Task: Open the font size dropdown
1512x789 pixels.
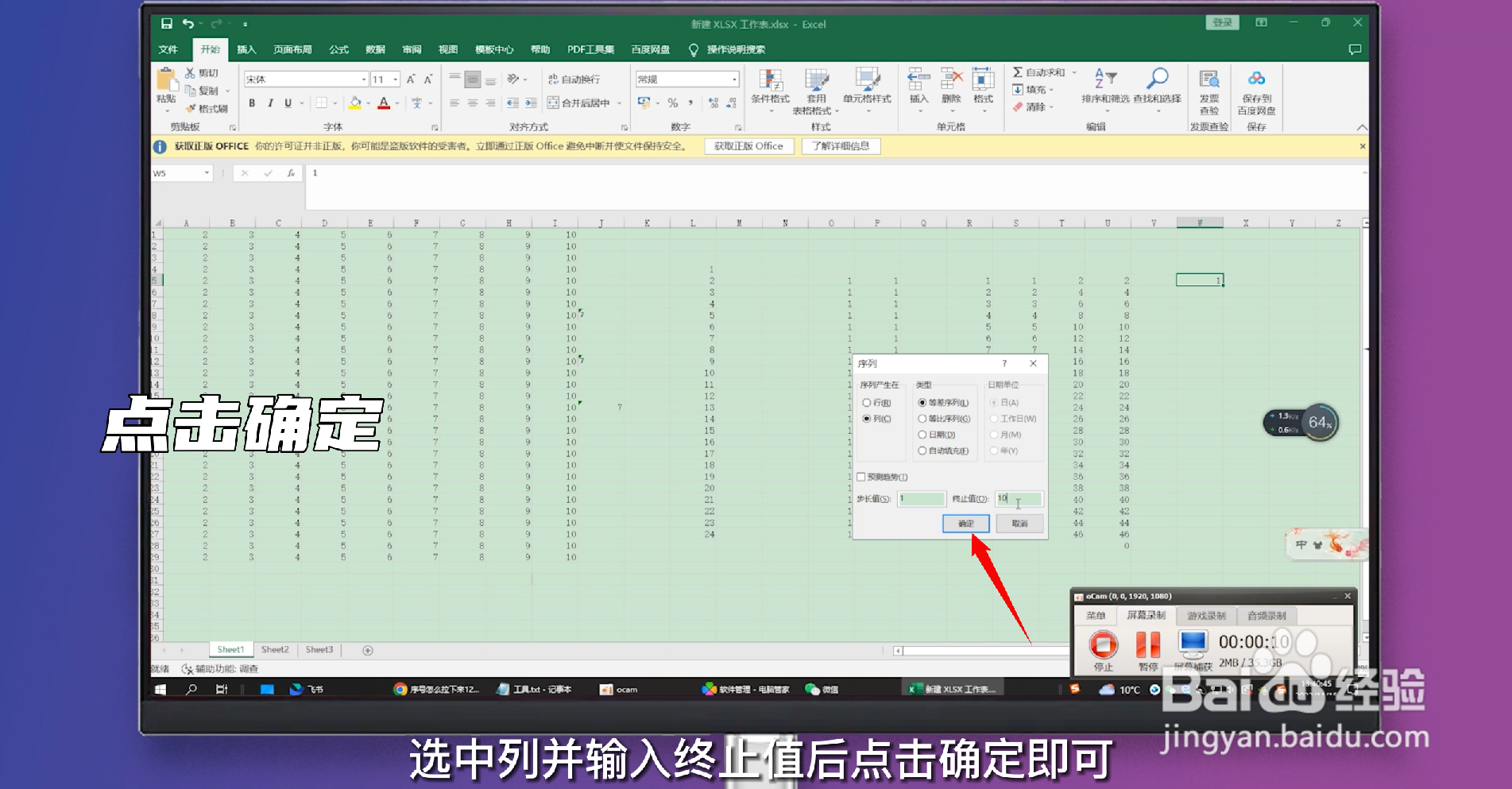Action: click(x=396, y=79)
